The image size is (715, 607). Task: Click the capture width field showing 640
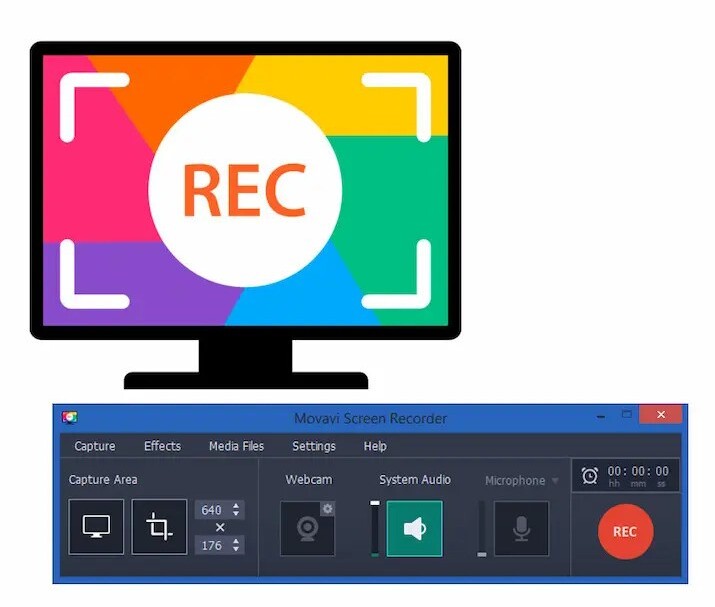(x=212, y=509)
